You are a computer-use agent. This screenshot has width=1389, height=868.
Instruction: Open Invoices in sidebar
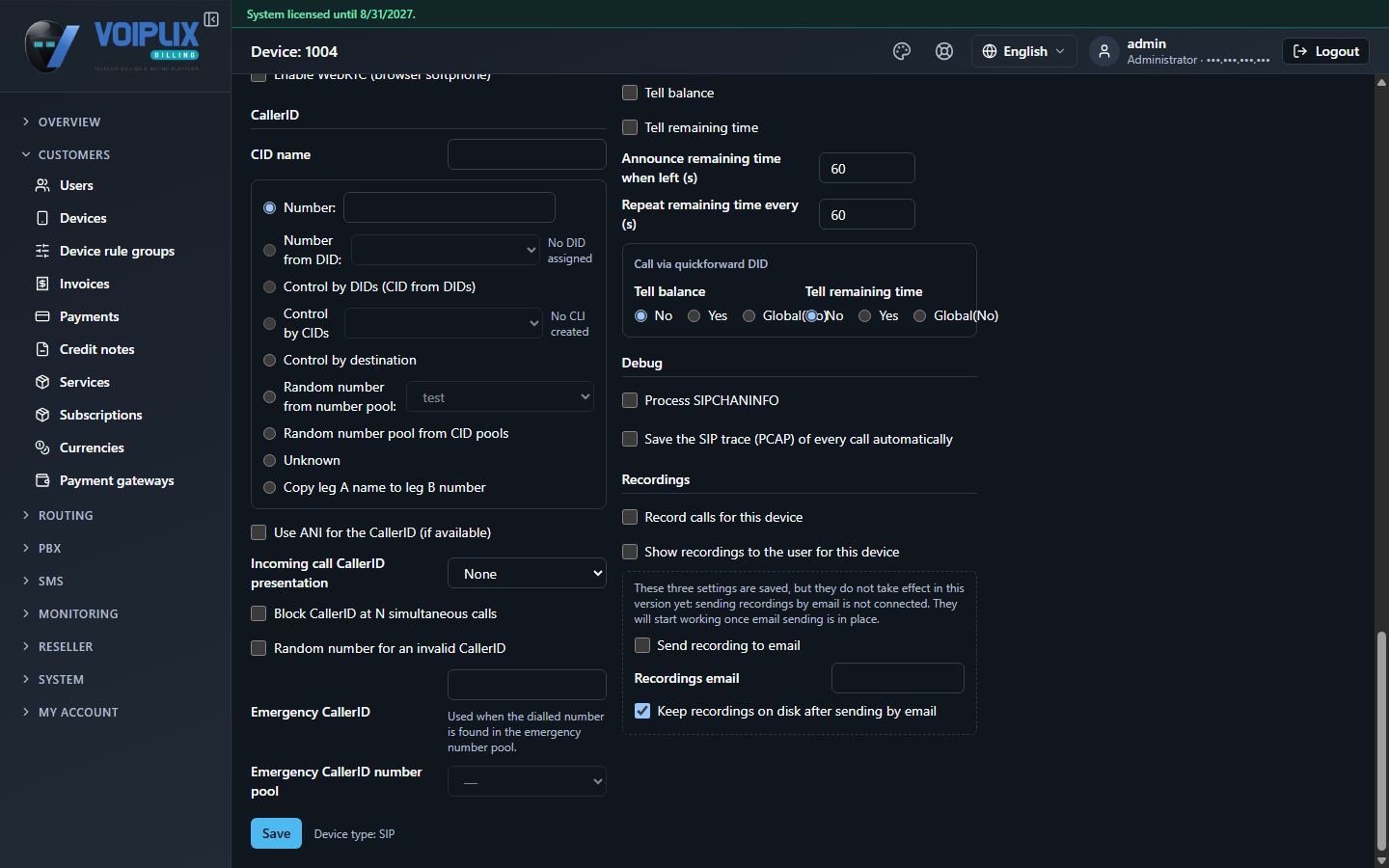tap(84, 284)
